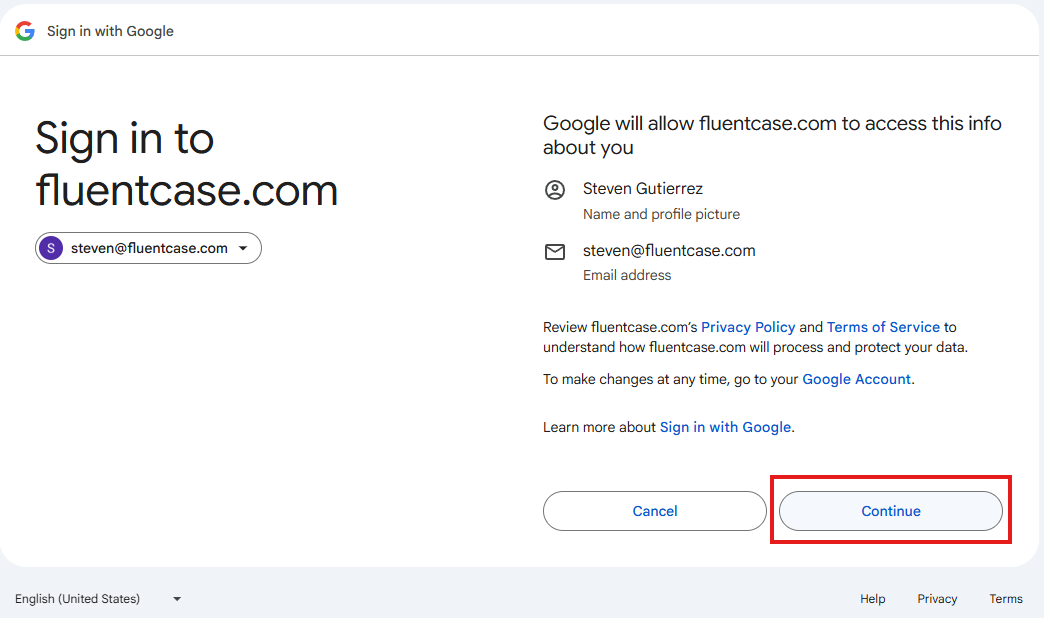Screen dimensions: 1044x618
Task: Expand the English (United States) language selector
Action: (98, 599)
